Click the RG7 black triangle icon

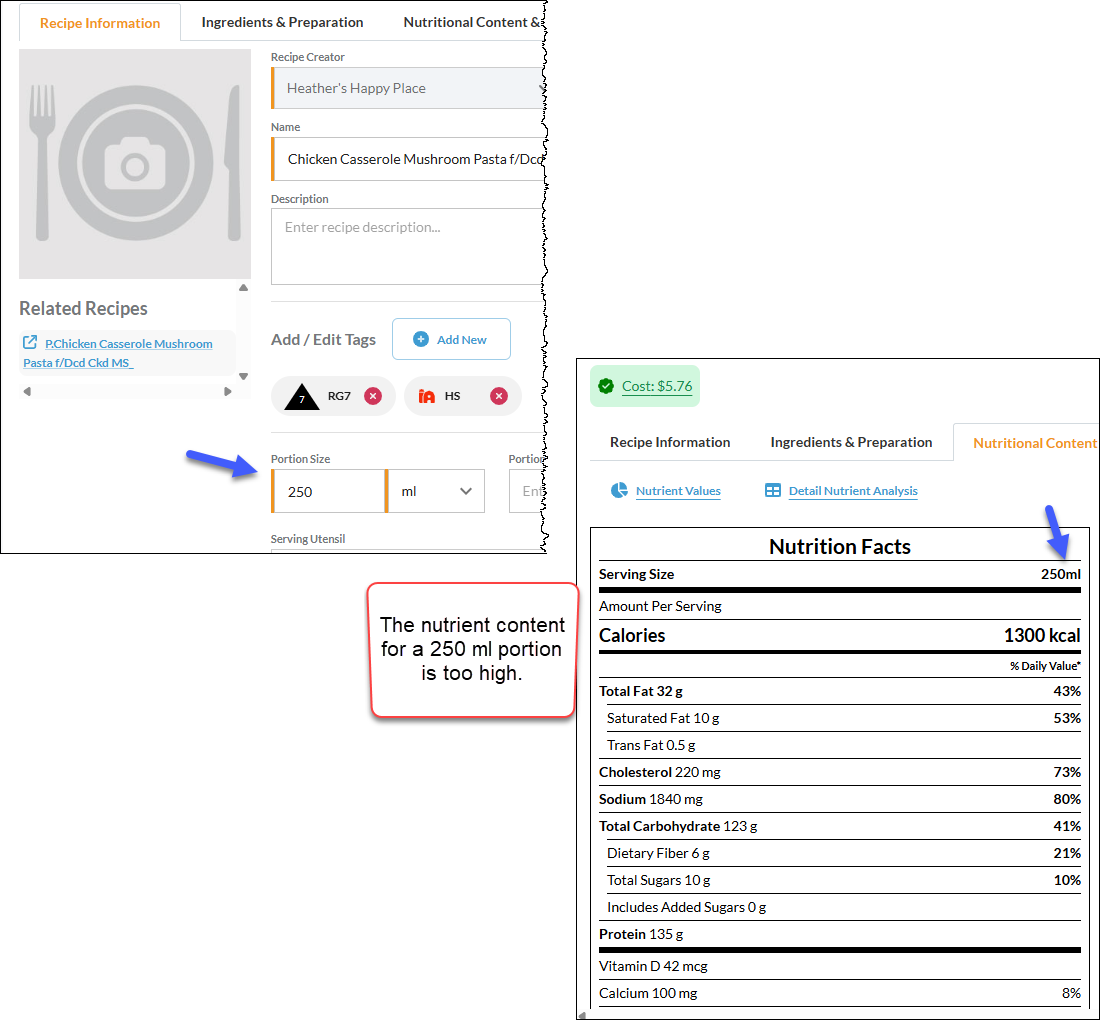click(302, 397)
